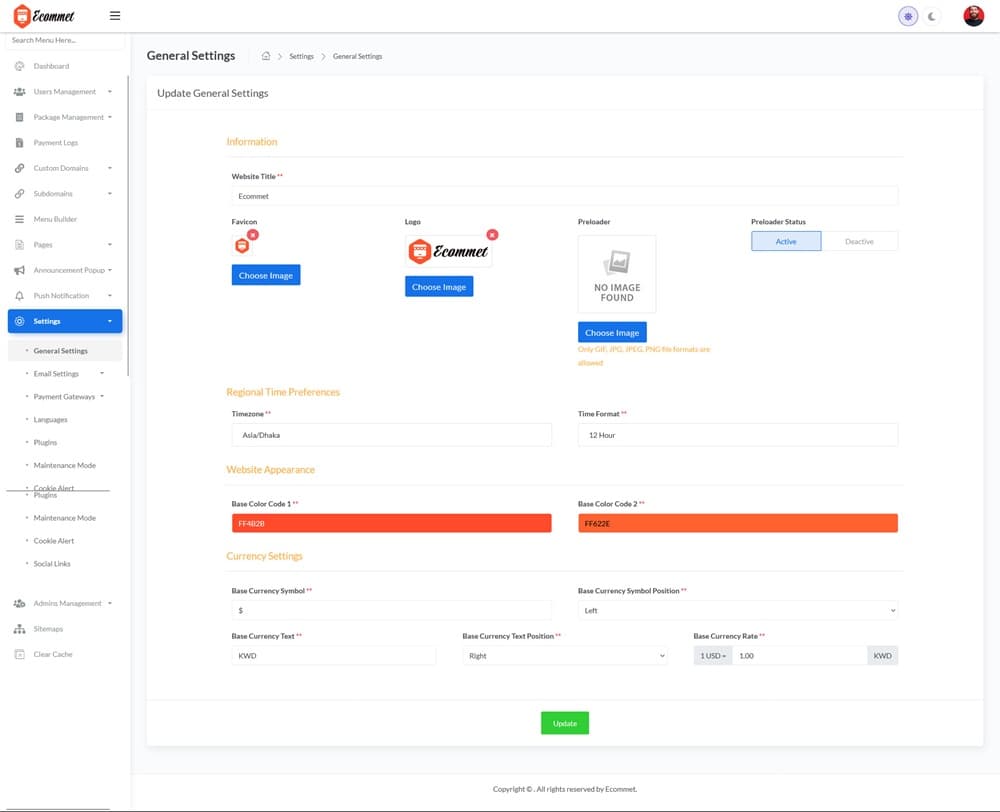
Task: Click the Clear Cache sidebar icon
Action: pos(20,654)
